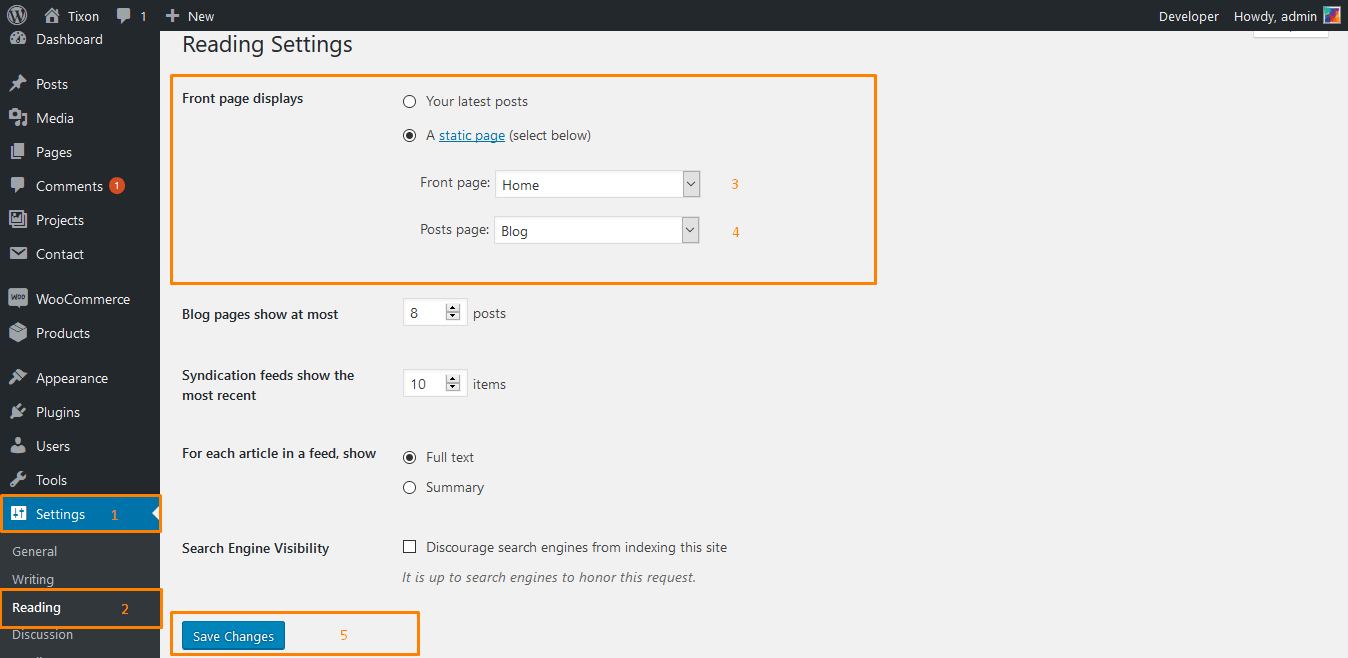Click the Reading Settings heading text
This screenshot has width=1348, height=658.
(267, 45)
